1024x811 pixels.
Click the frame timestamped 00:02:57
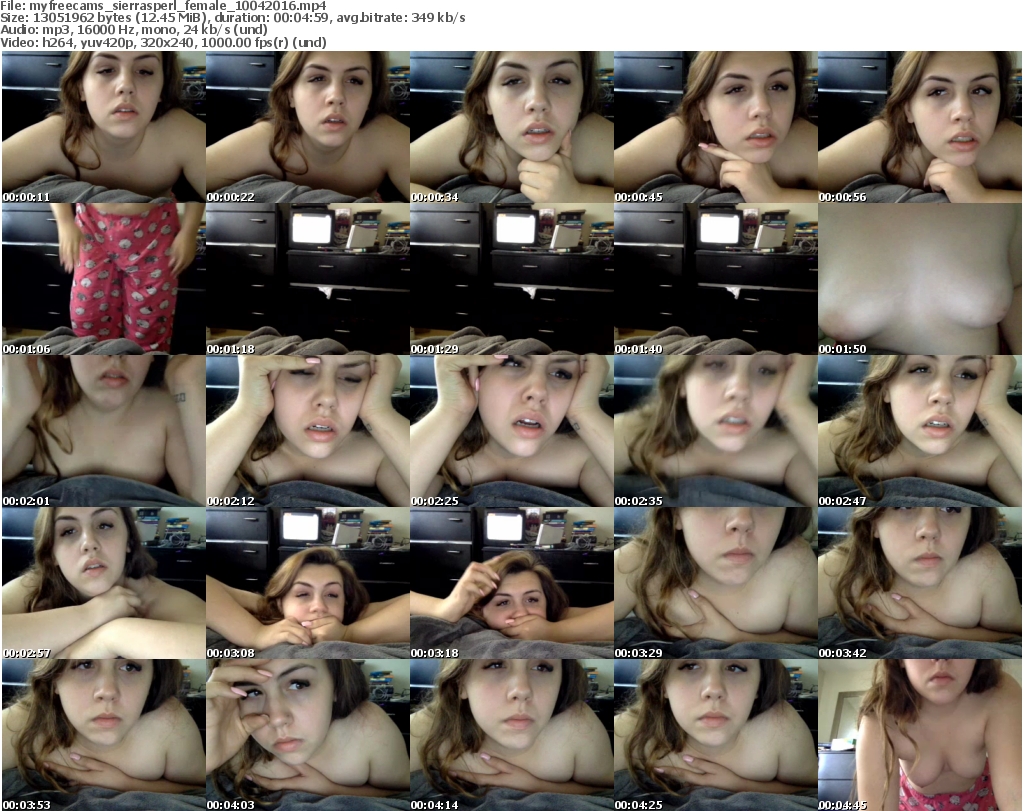coord(103,583)
